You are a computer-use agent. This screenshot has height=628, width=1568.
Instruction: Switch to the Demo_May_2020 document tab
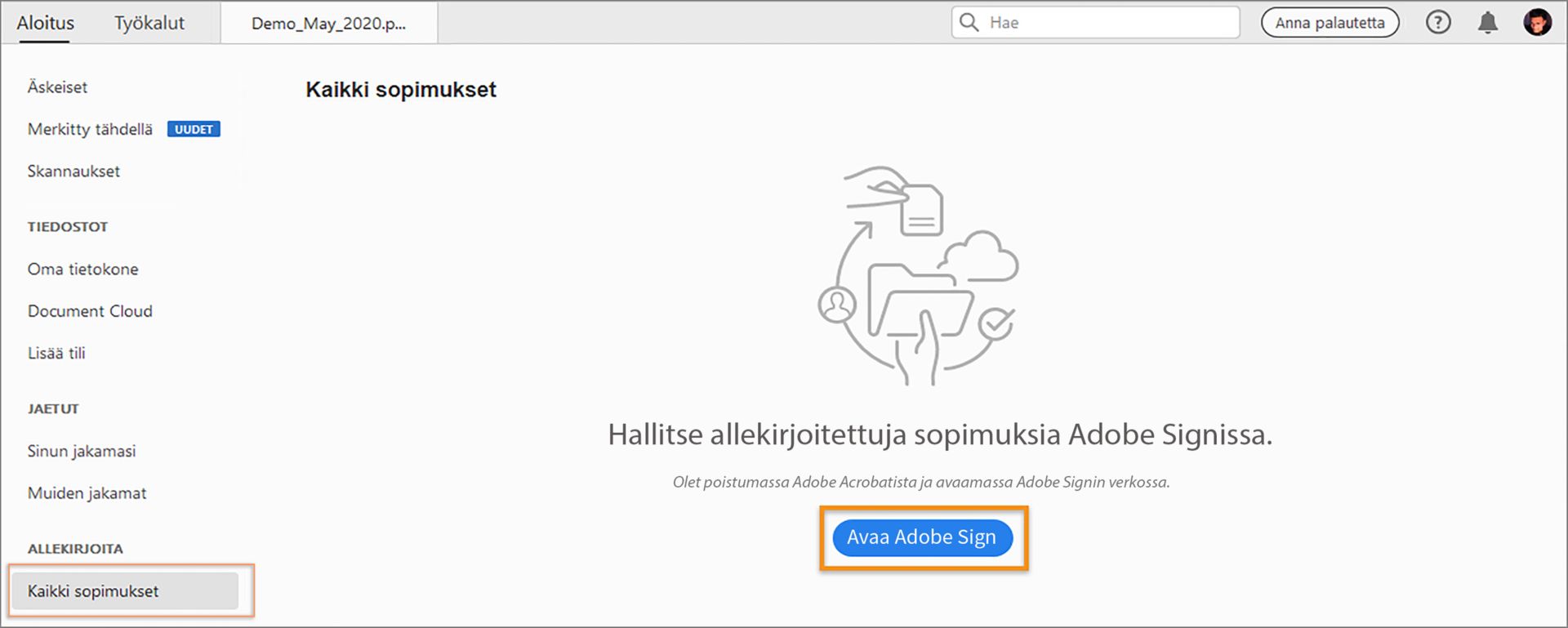(x=328, y=24)
